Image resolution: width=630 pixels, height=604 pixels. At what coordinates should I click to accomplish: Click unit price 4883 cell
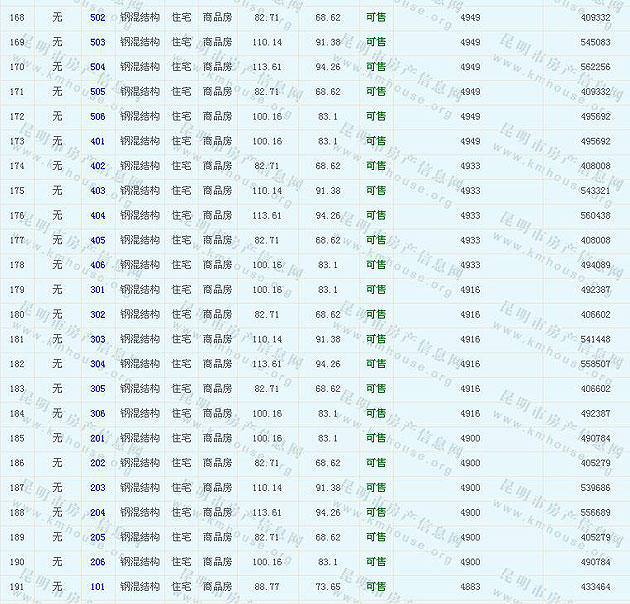point(469,587)
